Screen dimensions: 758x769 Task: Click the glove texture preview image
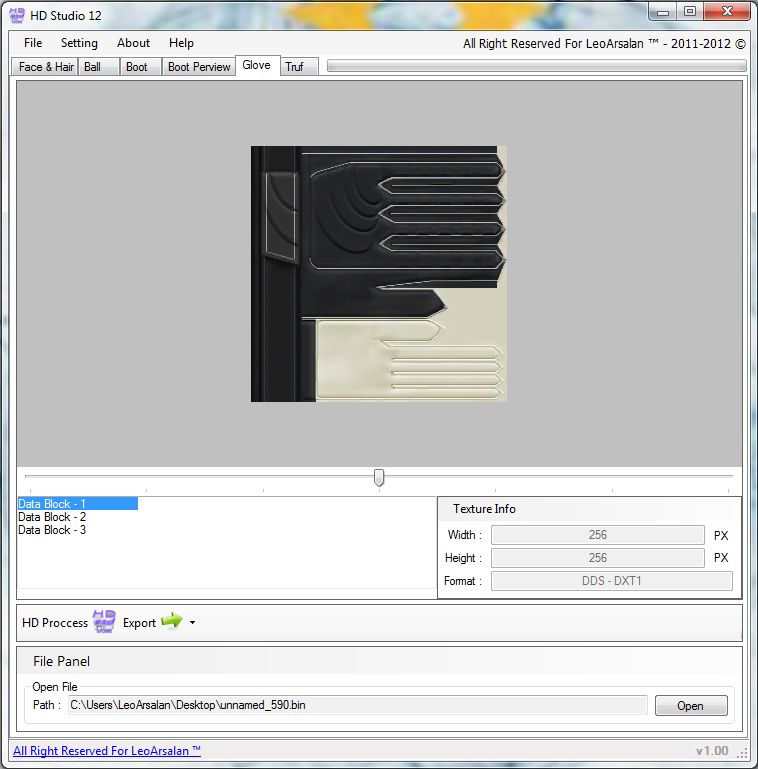[x=379, y=274]
